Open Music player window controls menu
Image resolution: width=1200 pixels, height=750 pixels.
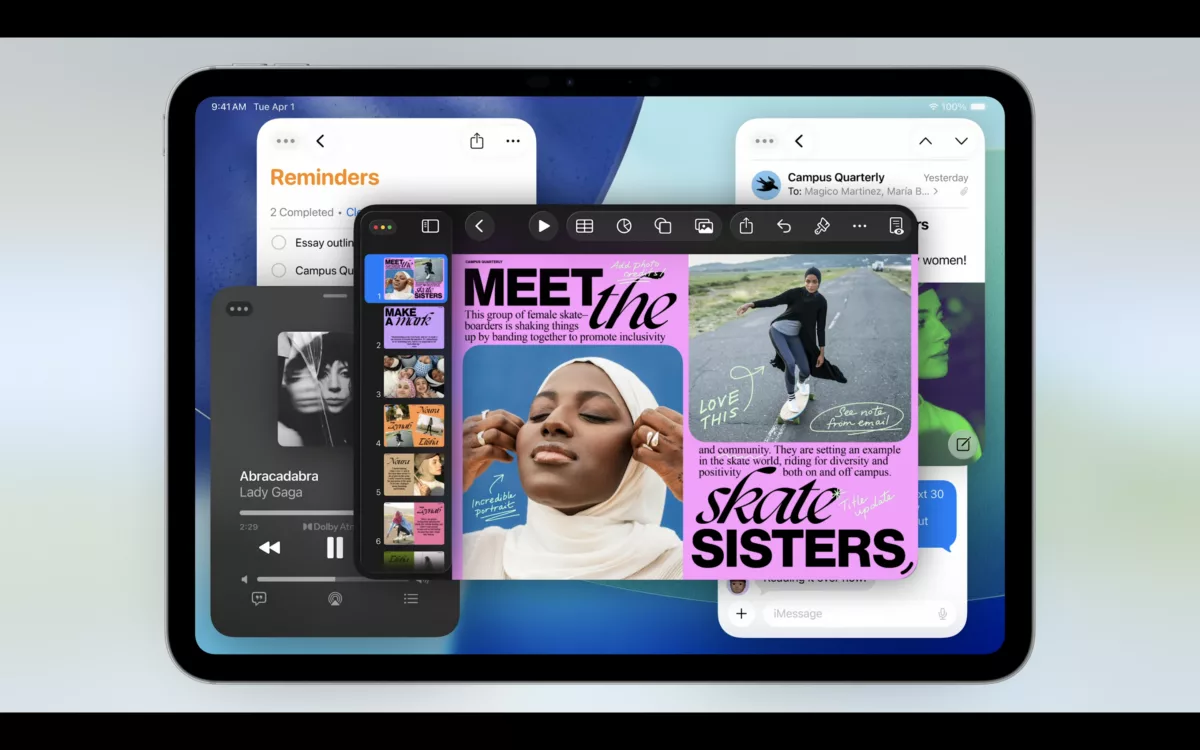click(x=239, y=309)
